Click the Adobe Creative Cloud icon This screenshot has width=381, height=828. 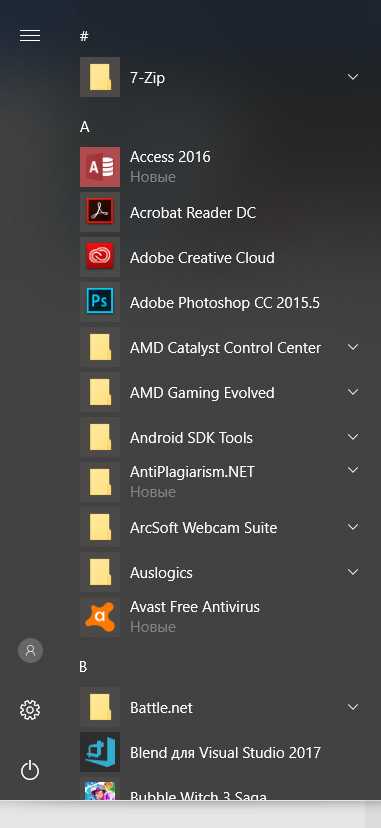pyautogui.click(x=100, y=257)
